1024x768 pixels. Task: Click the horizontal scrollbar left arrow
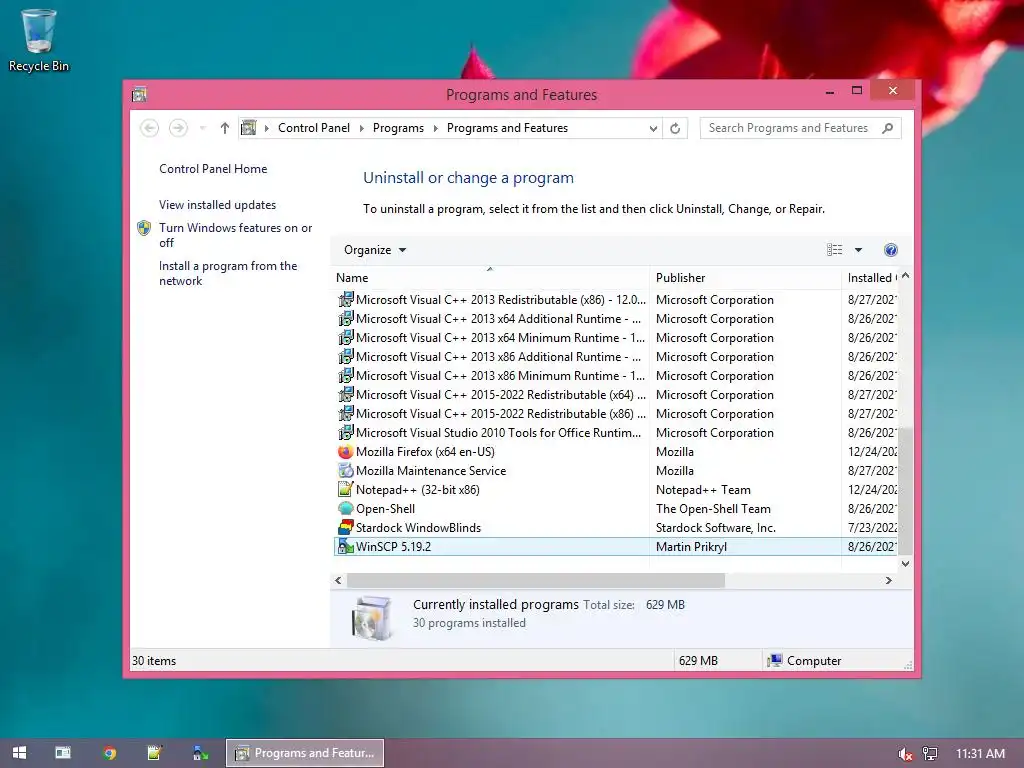(338, 580)
